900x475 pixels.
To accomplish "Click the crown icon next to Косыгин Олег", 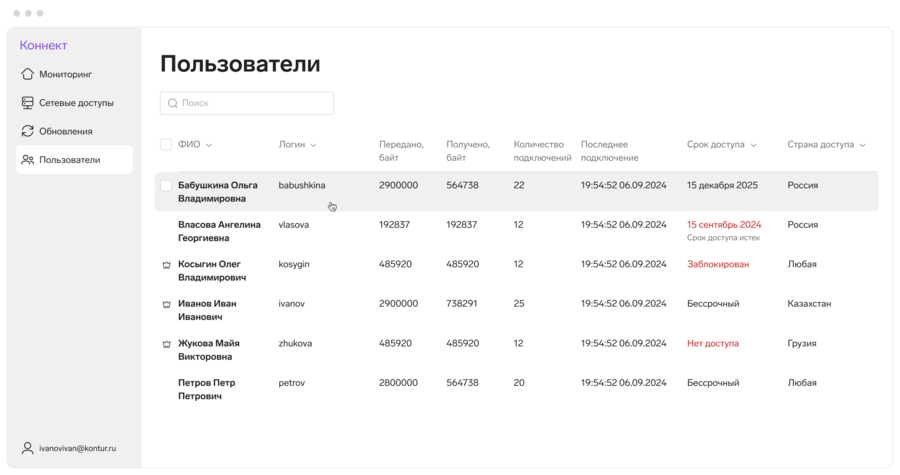I will tap(166, 265).
